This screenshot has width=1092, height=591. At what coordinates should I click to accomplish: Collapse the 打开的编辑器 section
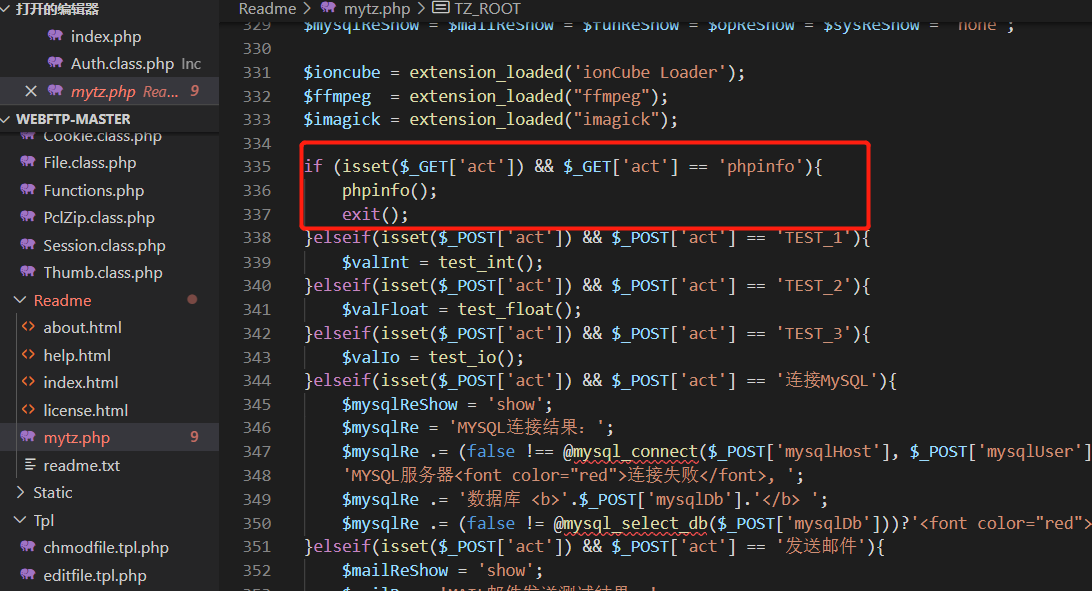click(x=7, y=9)
